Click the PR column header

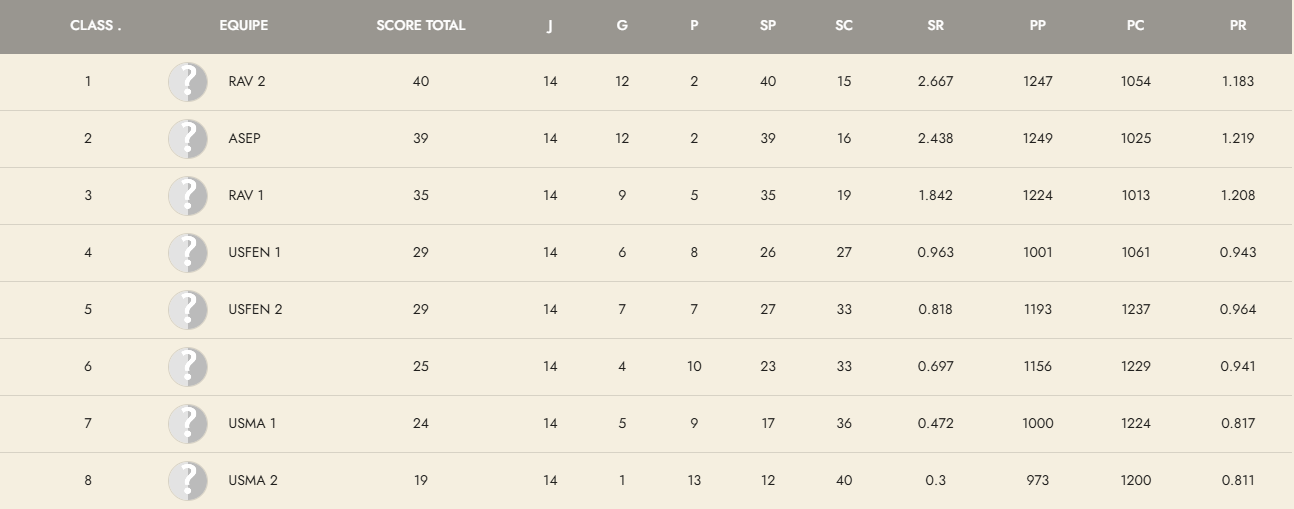tap(1238, 26)
